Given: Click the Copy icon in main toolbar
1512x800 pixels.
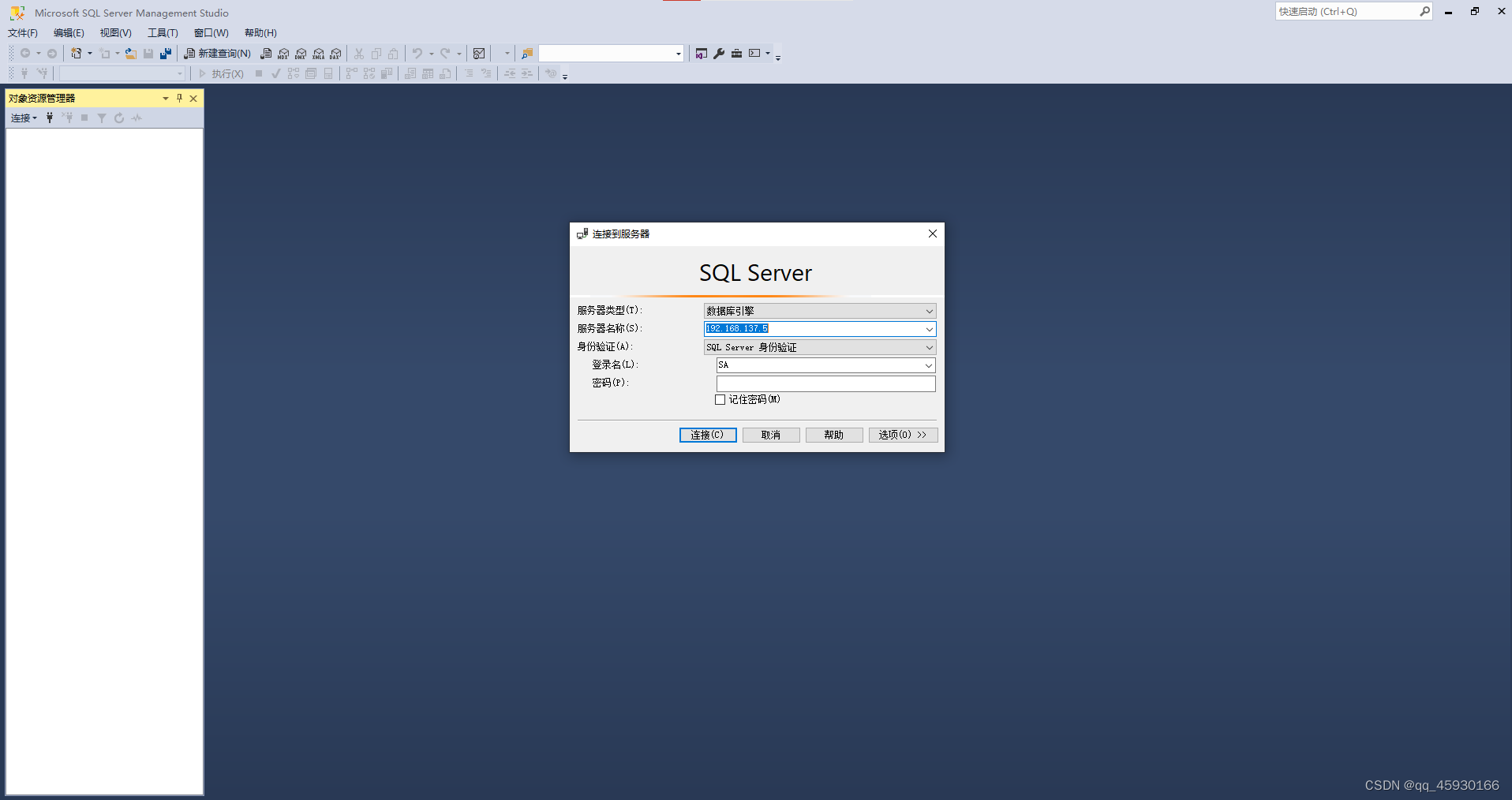Looking at the screenshot, I should [376, 54].
